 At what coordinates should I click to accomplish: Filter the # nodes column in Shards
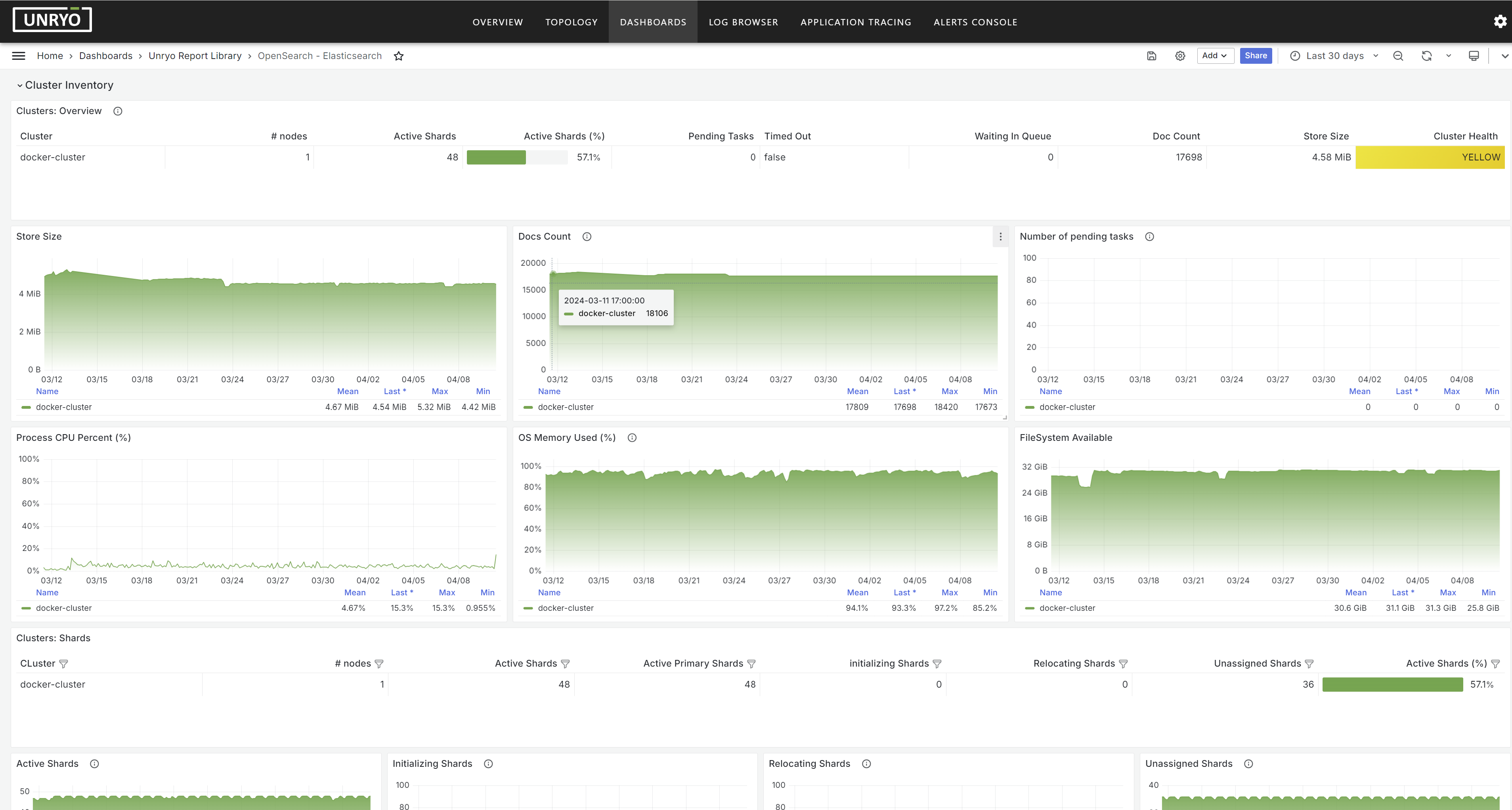pos(378,663)
